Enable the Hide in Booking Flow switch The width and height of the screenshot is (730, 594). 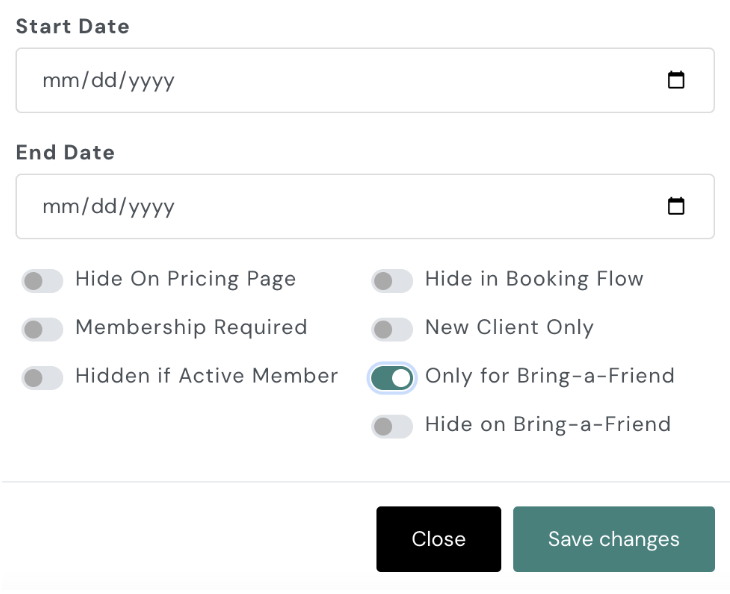click(x=392, y=280)
